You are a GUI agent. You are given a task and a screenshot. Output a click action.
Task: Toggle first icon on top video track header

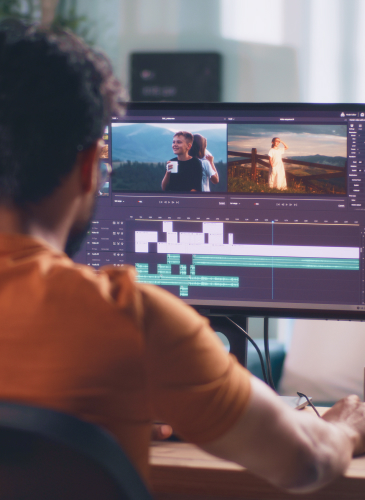tap(114, 223)
